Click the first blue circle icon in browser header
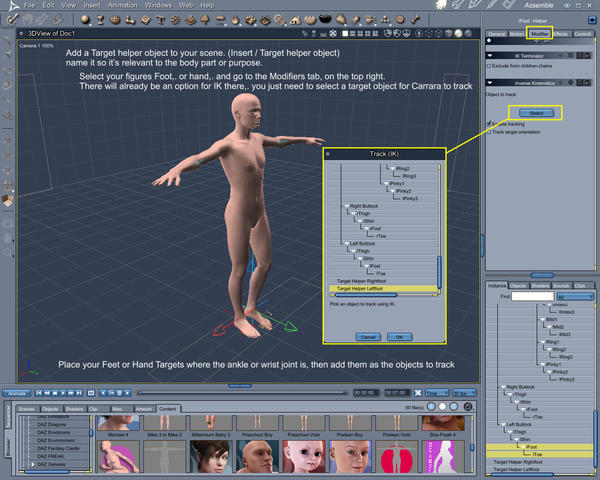 click(431, 407)
